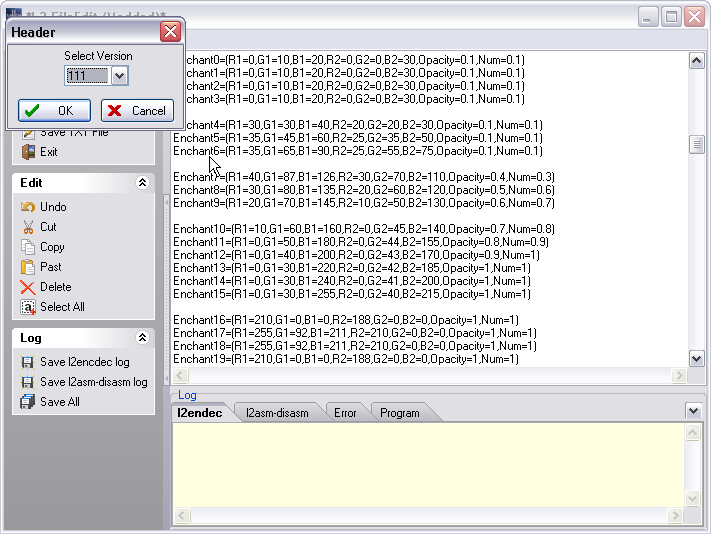The image size is (711, 534).
Task: Click the Enchant8 line in the editor
Action: pyautogui.click(x=364, y=190)
